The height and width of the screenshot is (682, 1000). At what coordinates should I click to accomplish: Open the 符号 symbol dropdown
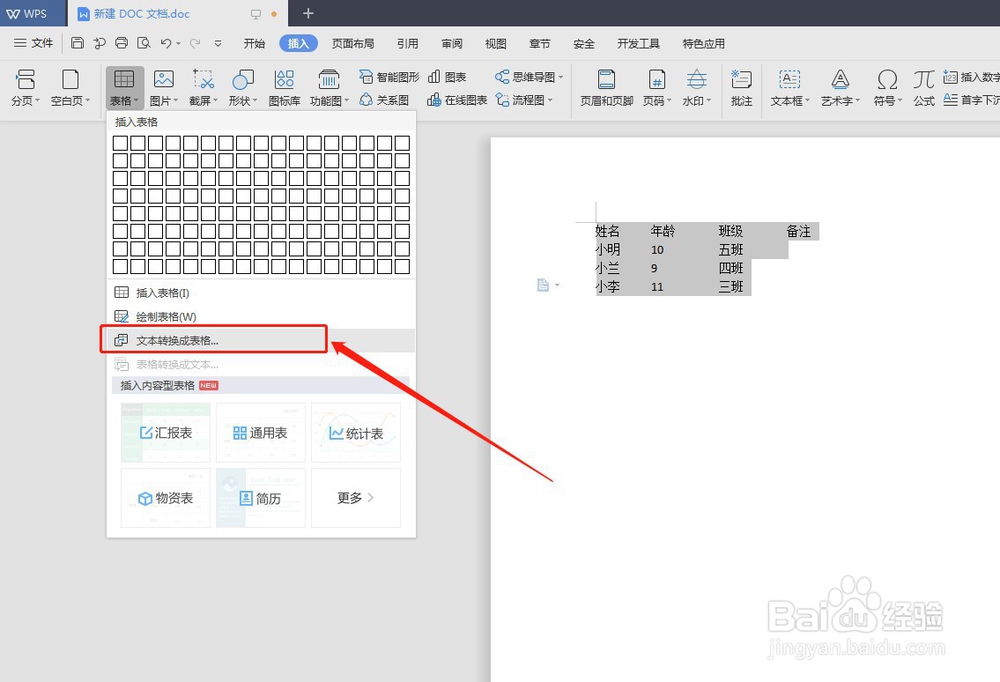[x=885, y=84]
